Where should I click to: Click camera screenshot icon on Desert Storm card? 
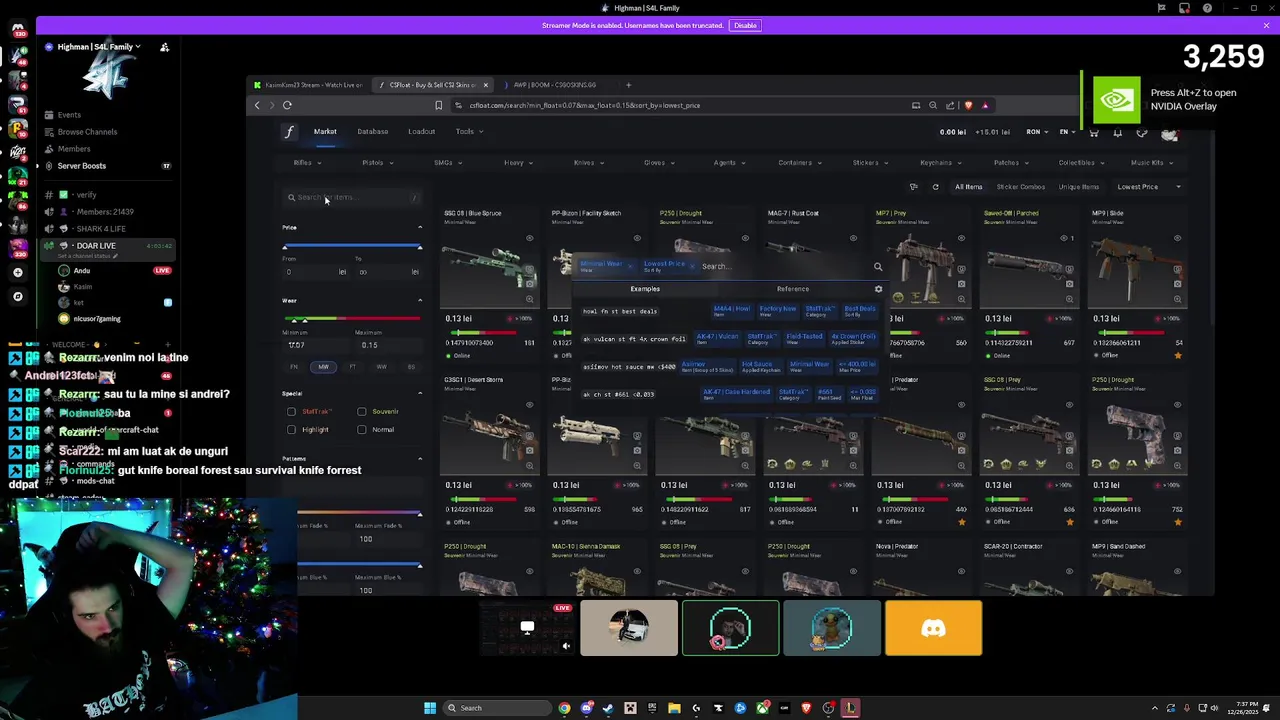coord(529,450)
